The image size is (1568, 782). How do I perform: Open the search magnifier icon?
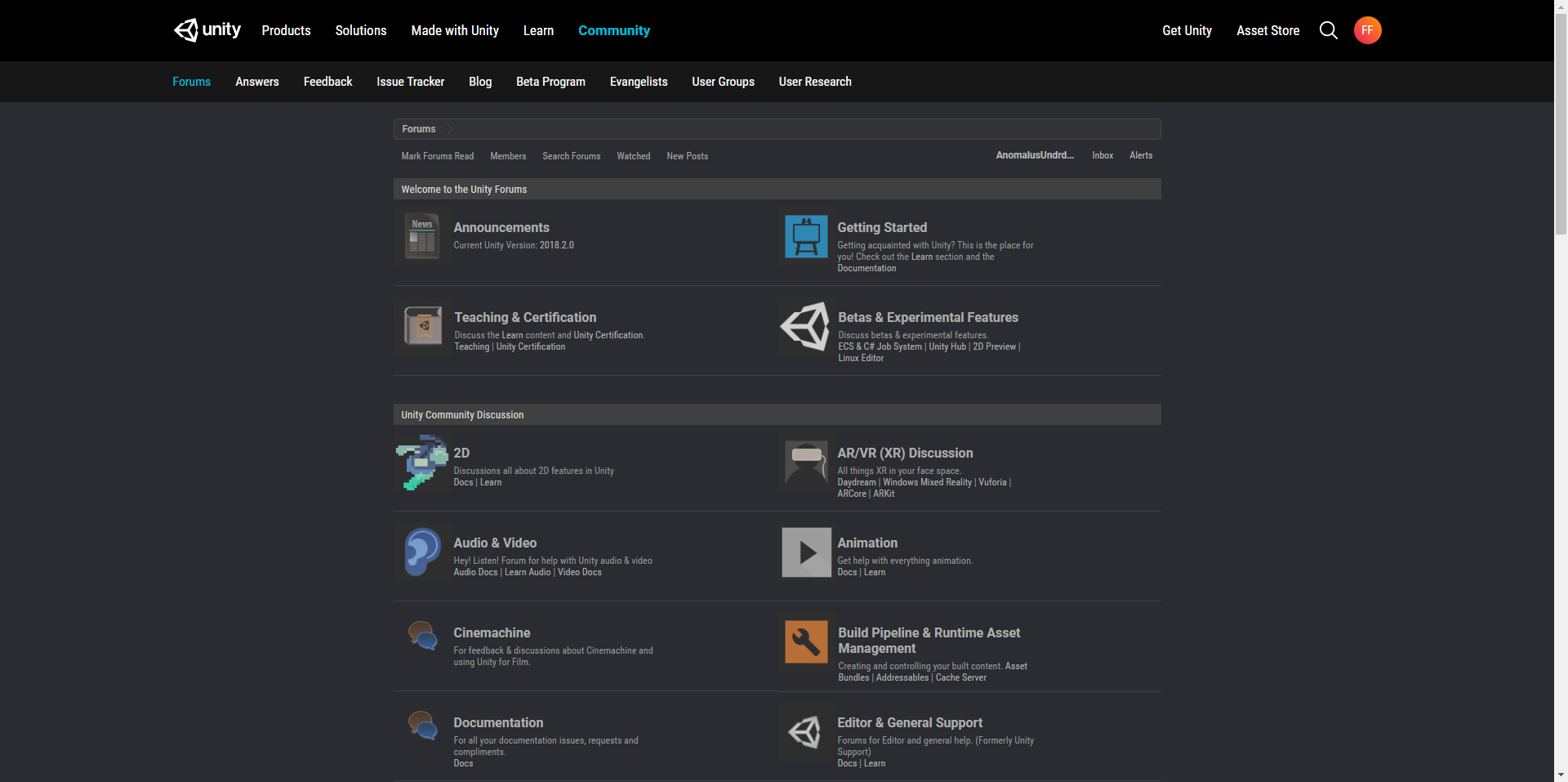click(x=1328, y=30)
